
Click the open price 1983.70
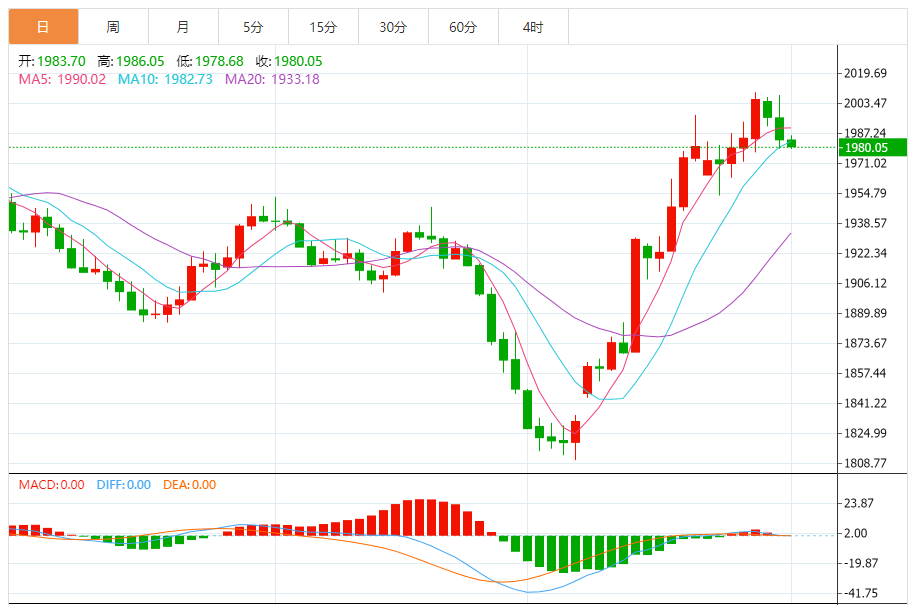pyautogui.click(x=61, y=61)
